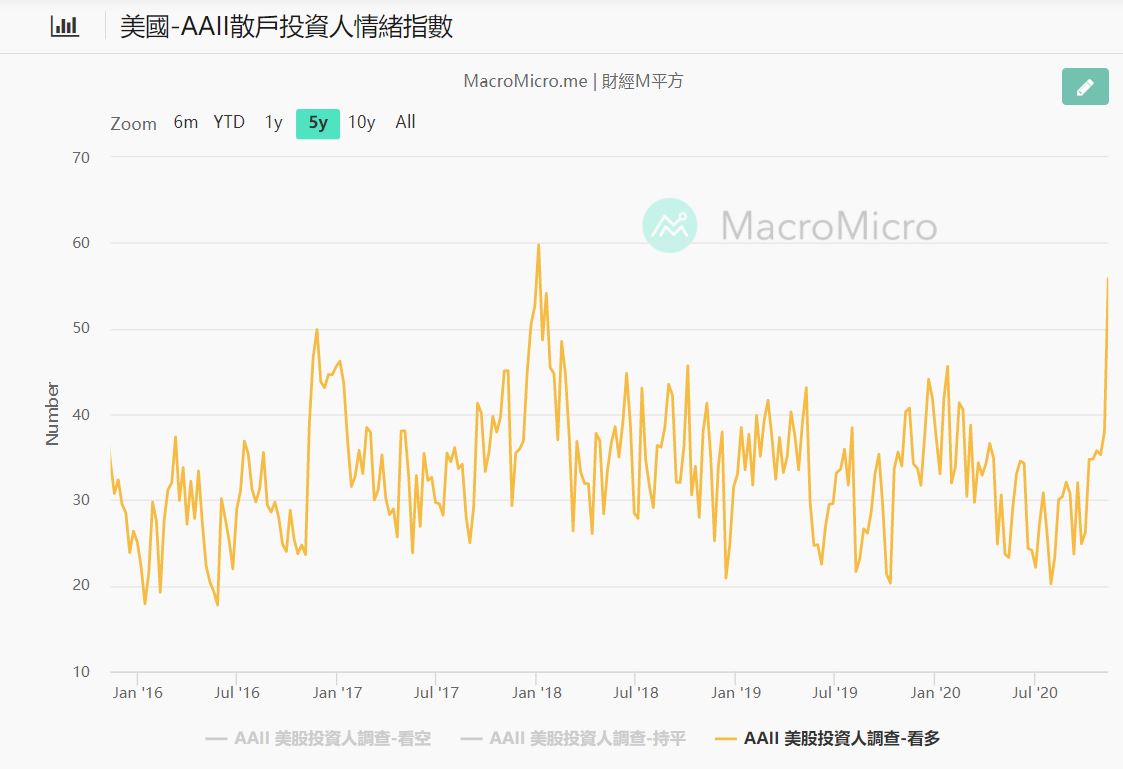Select the YTD zoom range
This screenshot has height=769, width=1123.
(x=229, y=122)
